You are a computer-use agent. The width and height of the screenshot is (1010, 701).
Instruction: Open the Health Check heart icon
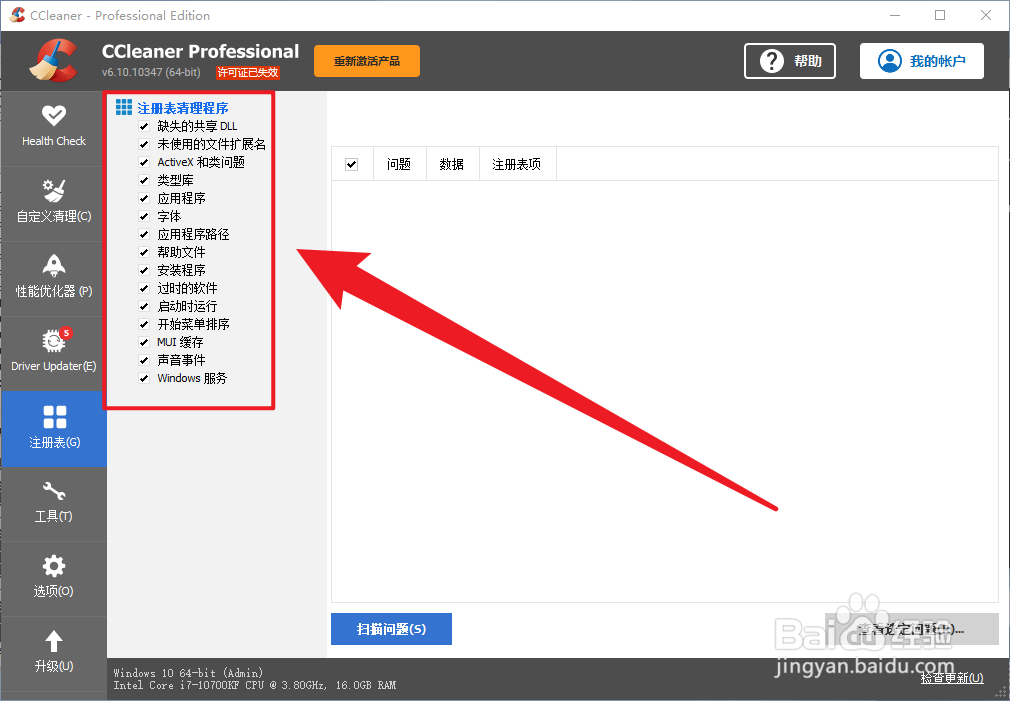point(53,115)
